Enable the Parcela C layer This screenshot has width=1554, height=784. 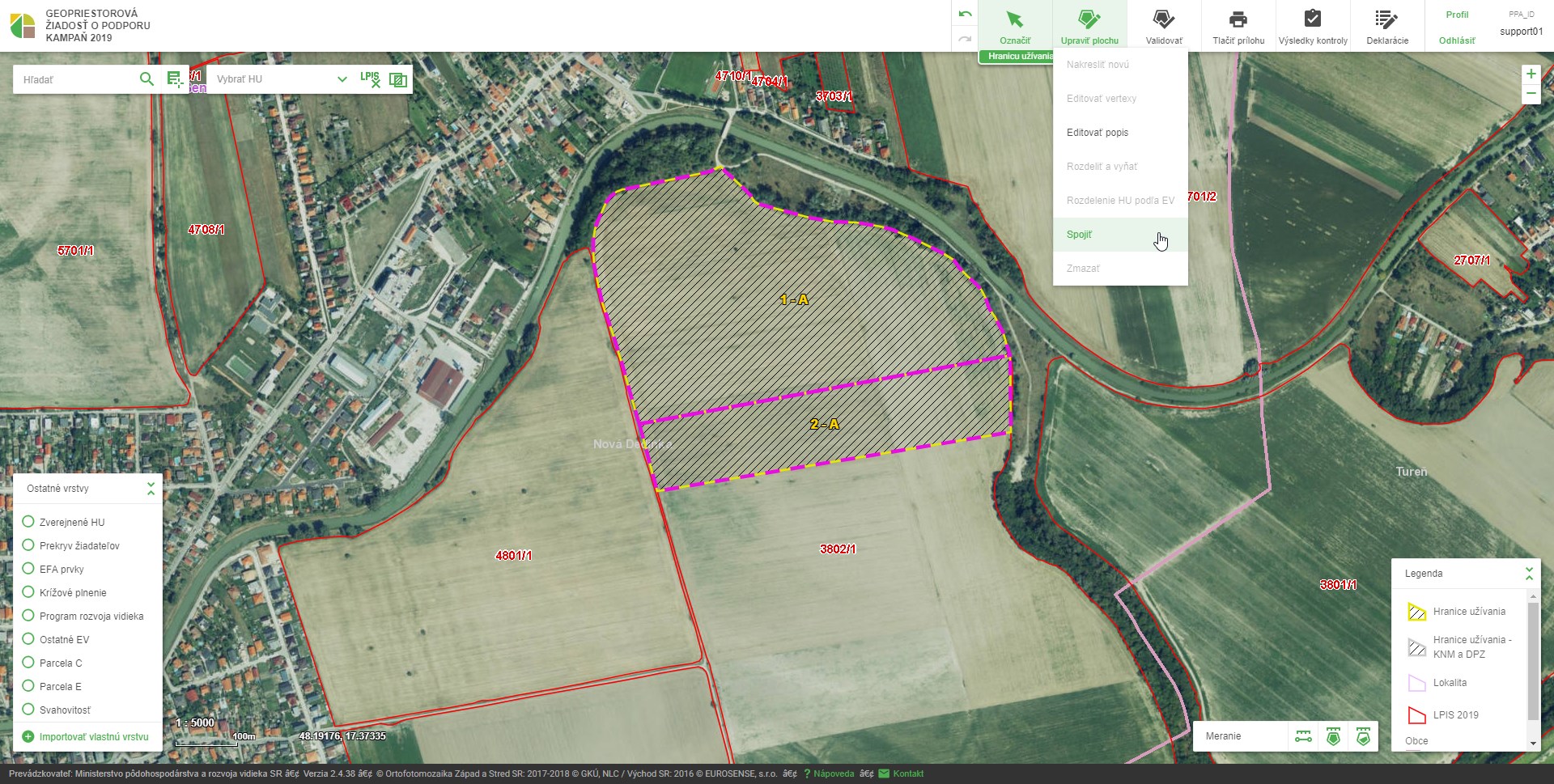(x=28, y=663)
